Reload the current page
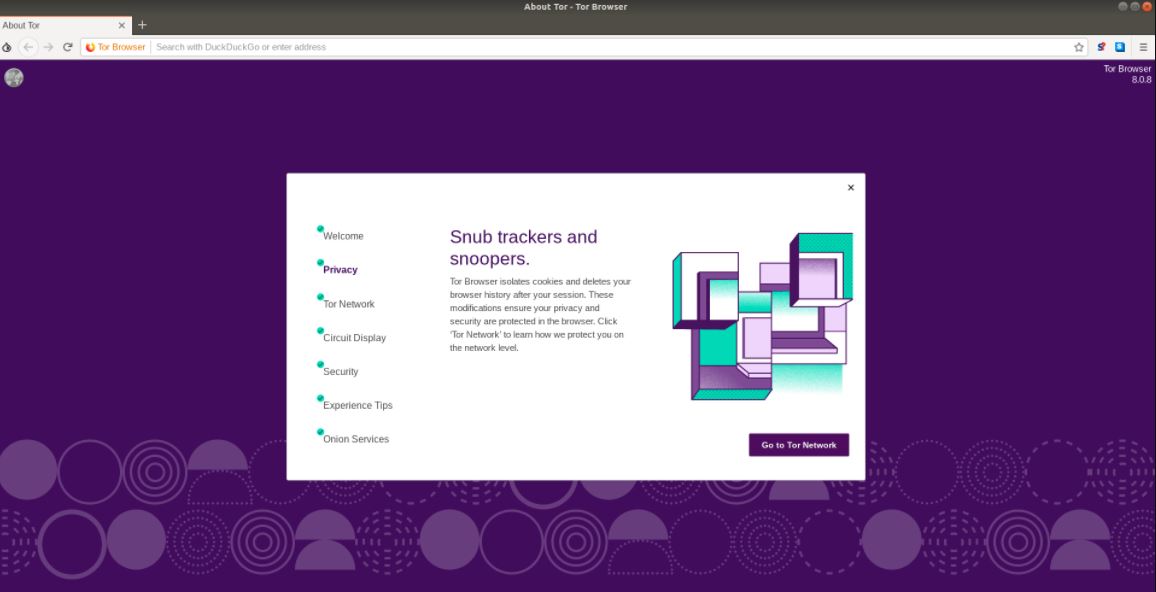The image size is (1156, 592). point(67,47)
